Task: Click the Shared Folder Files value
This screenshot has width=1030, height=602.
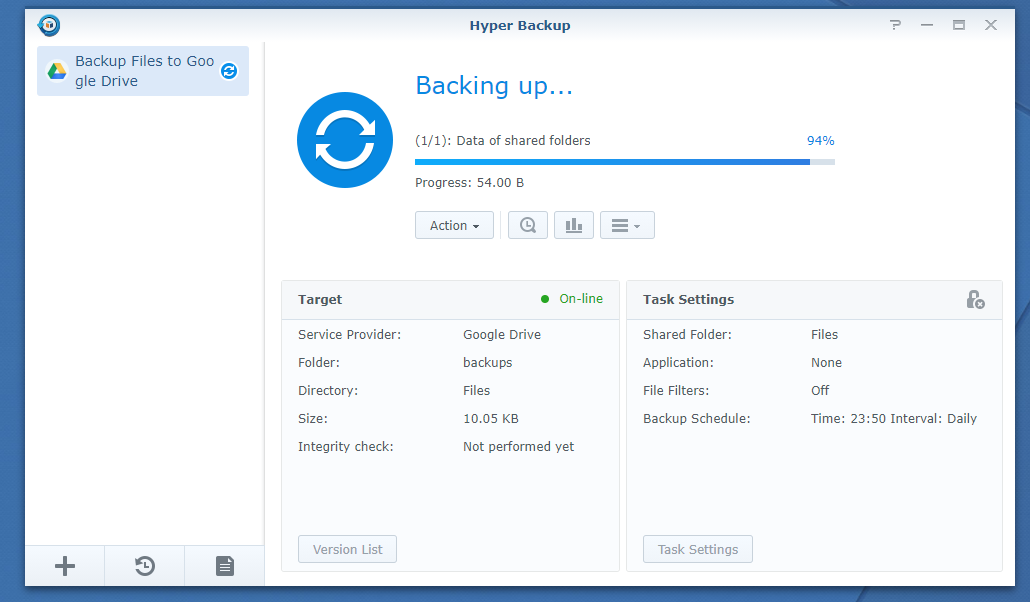Action: (824, 335)
